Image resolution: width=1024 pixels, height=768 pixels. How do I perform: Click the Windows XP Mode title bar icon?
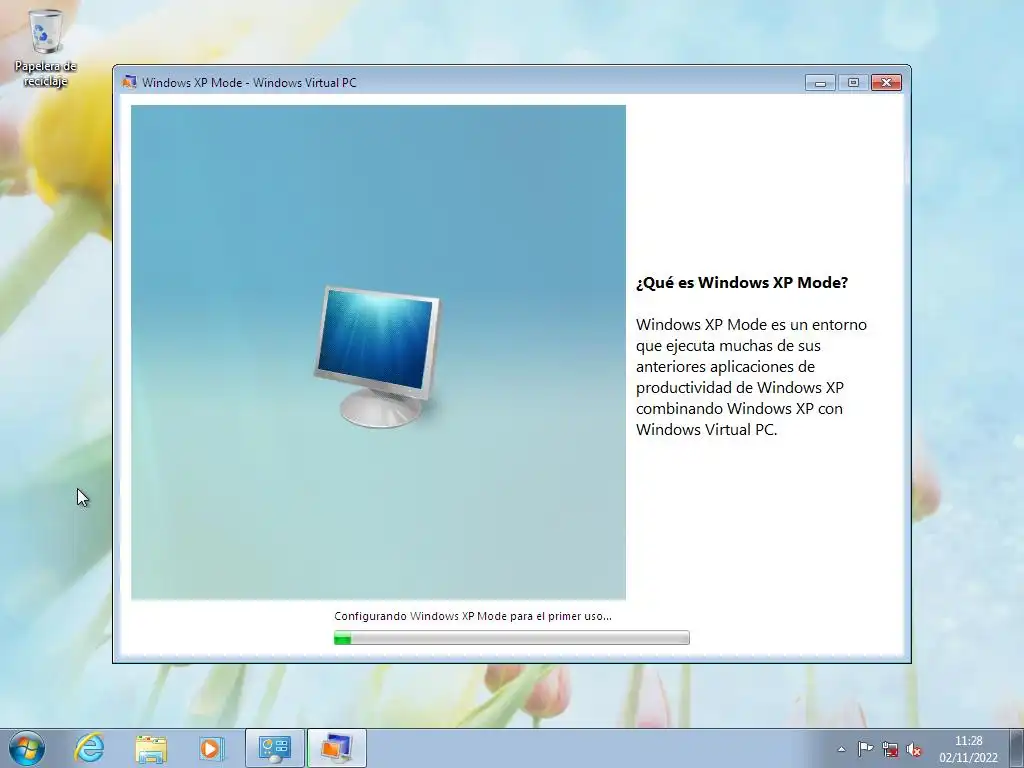[x=129, y=82]
